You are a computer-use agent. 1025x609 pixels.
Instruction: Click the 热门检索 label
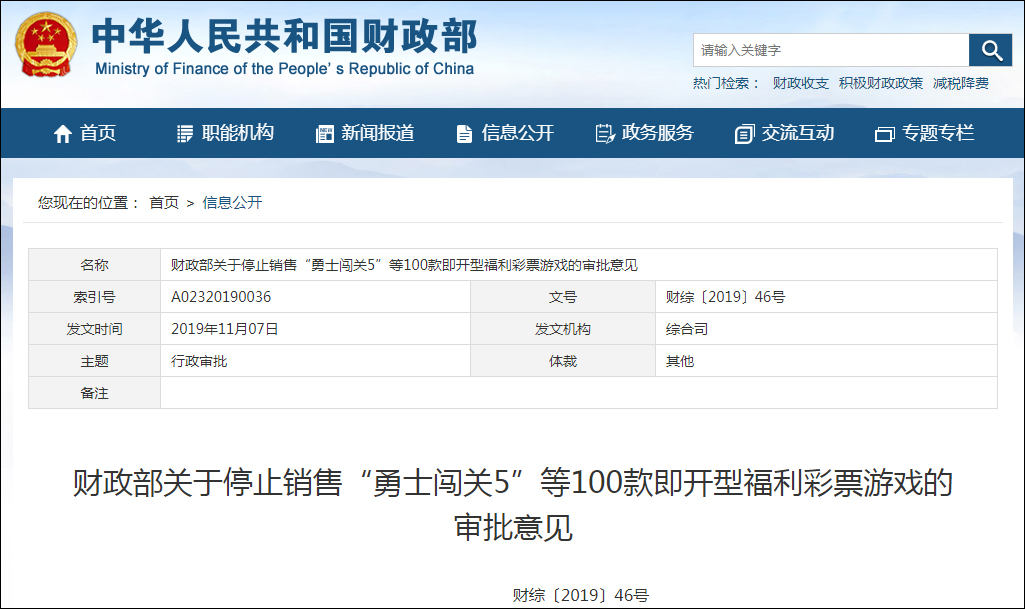pyautogui.click(x=726, y=84)
